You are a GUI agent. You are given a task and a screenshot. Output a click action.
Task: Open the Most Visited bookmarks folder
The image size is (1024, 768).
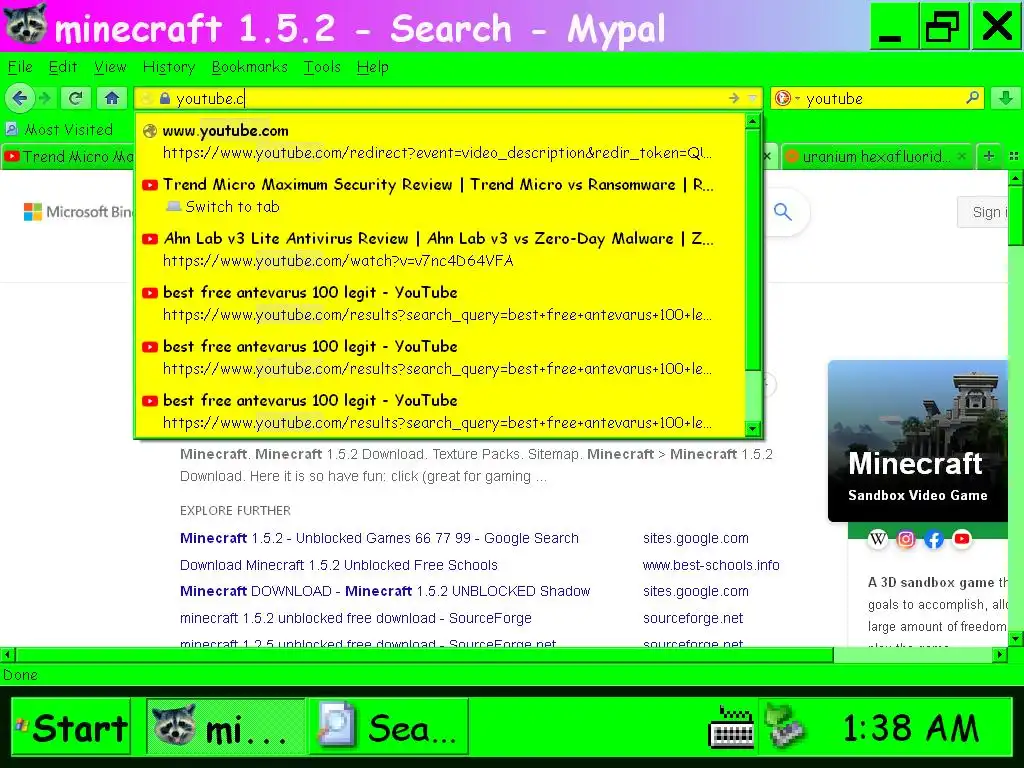coord(59,129)
